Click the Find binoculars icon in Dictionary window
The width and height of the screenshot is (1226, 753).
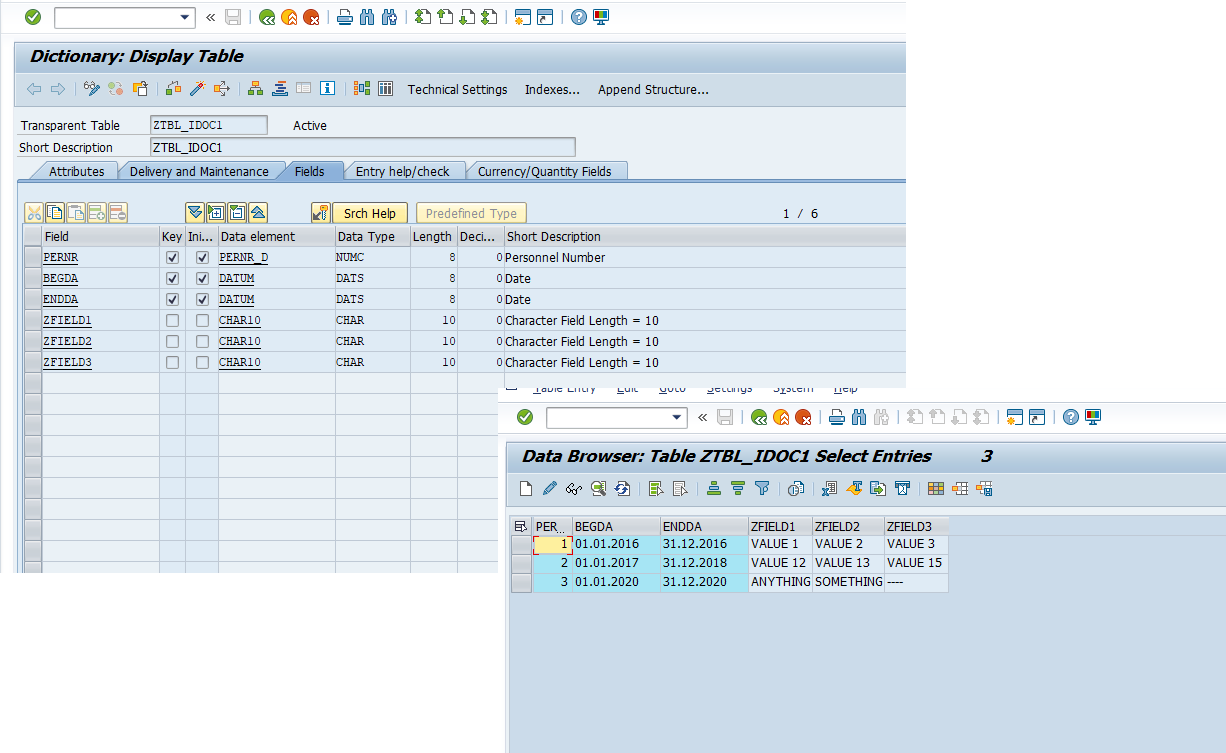[367, 17]
